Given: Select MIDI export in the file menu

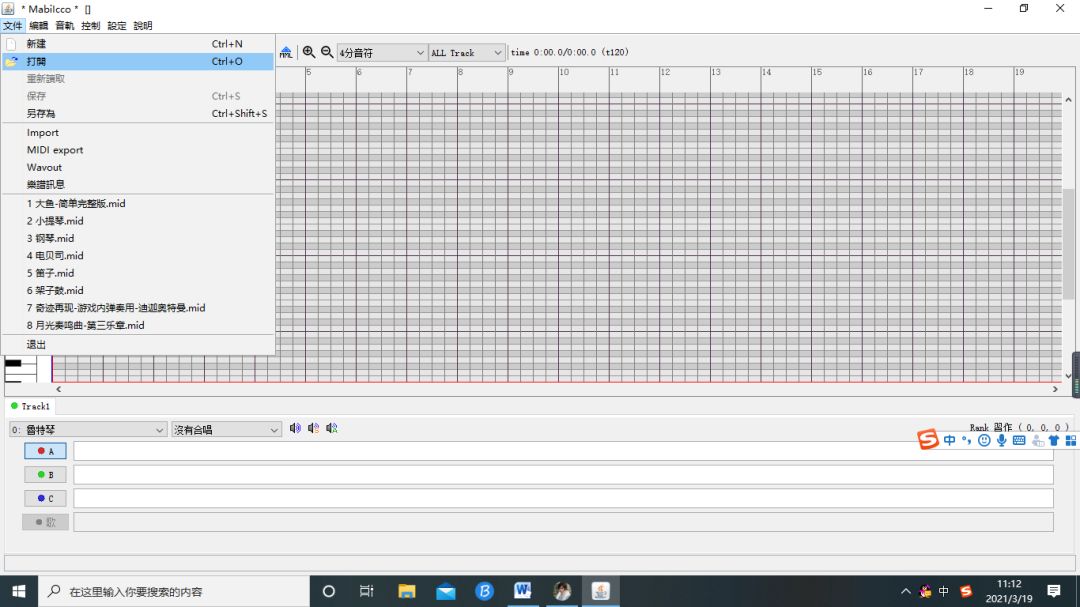Looking at the screenshot, I should tap(55, 150).
